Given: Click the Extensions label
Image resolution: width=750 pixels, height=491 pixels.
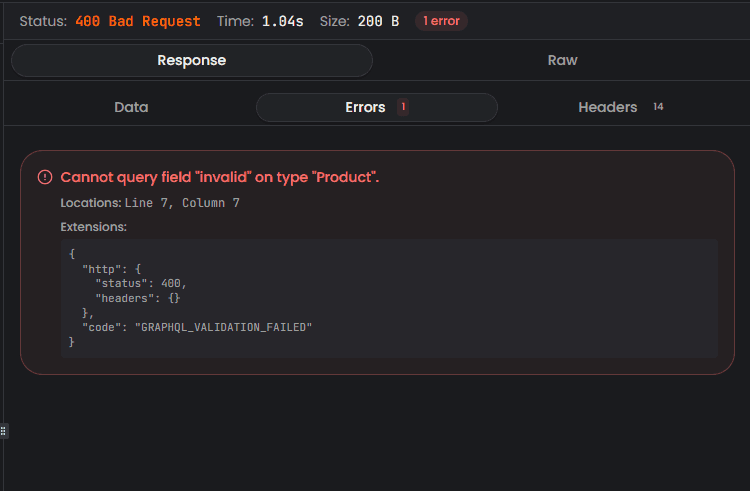Looking at the screenshot, I should pyautogui.click(x=93, y=227).
